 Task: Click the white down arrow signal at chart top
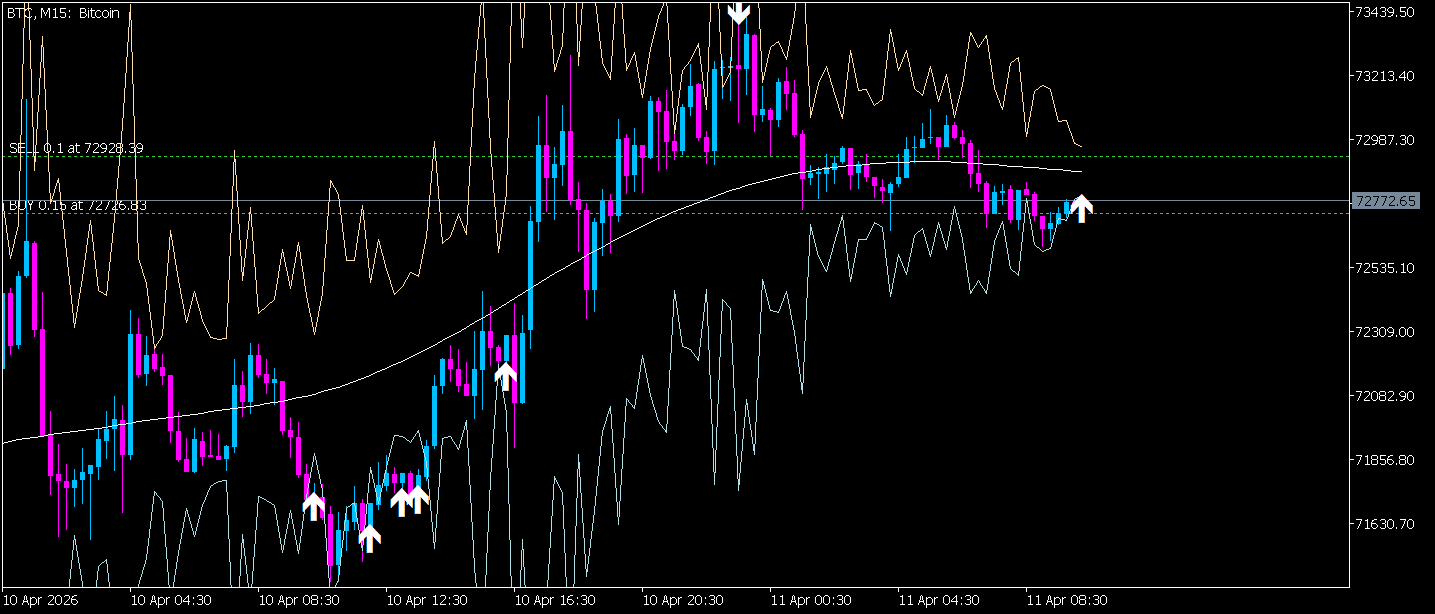pyautogui.click(x=738, y=12)
